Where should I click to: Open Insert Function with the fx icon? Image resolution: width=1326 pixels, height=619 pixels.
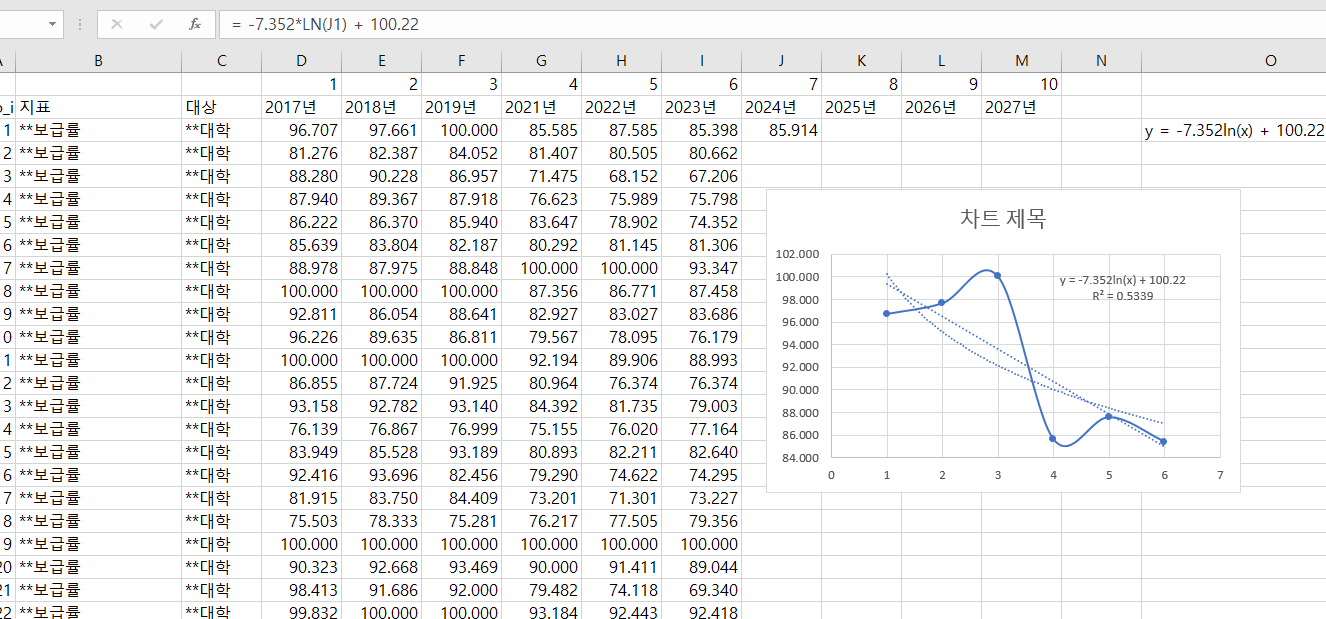[x=195, y=24]
